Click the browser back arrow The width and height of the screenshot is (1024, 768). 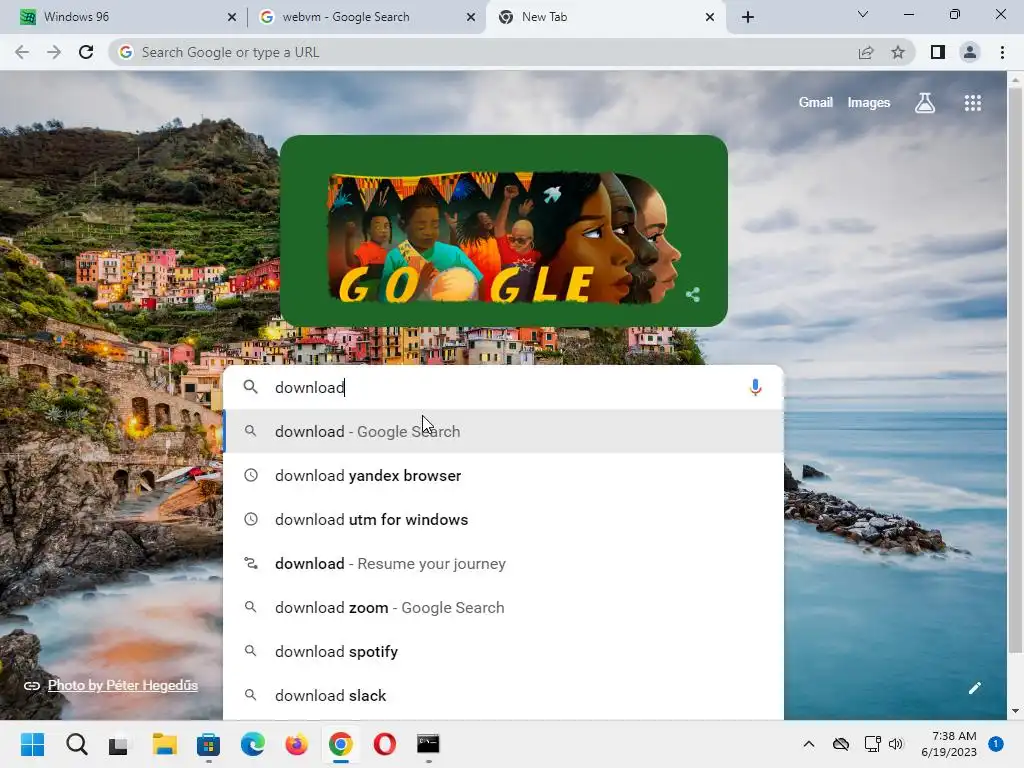point(22,52)
